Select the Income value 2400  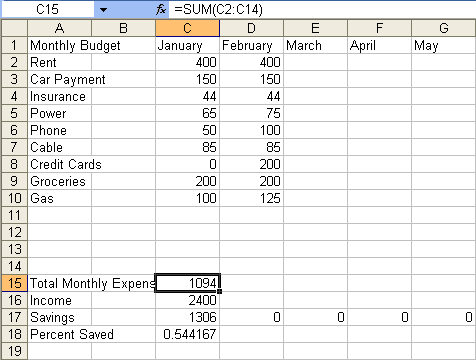[187, 300]
